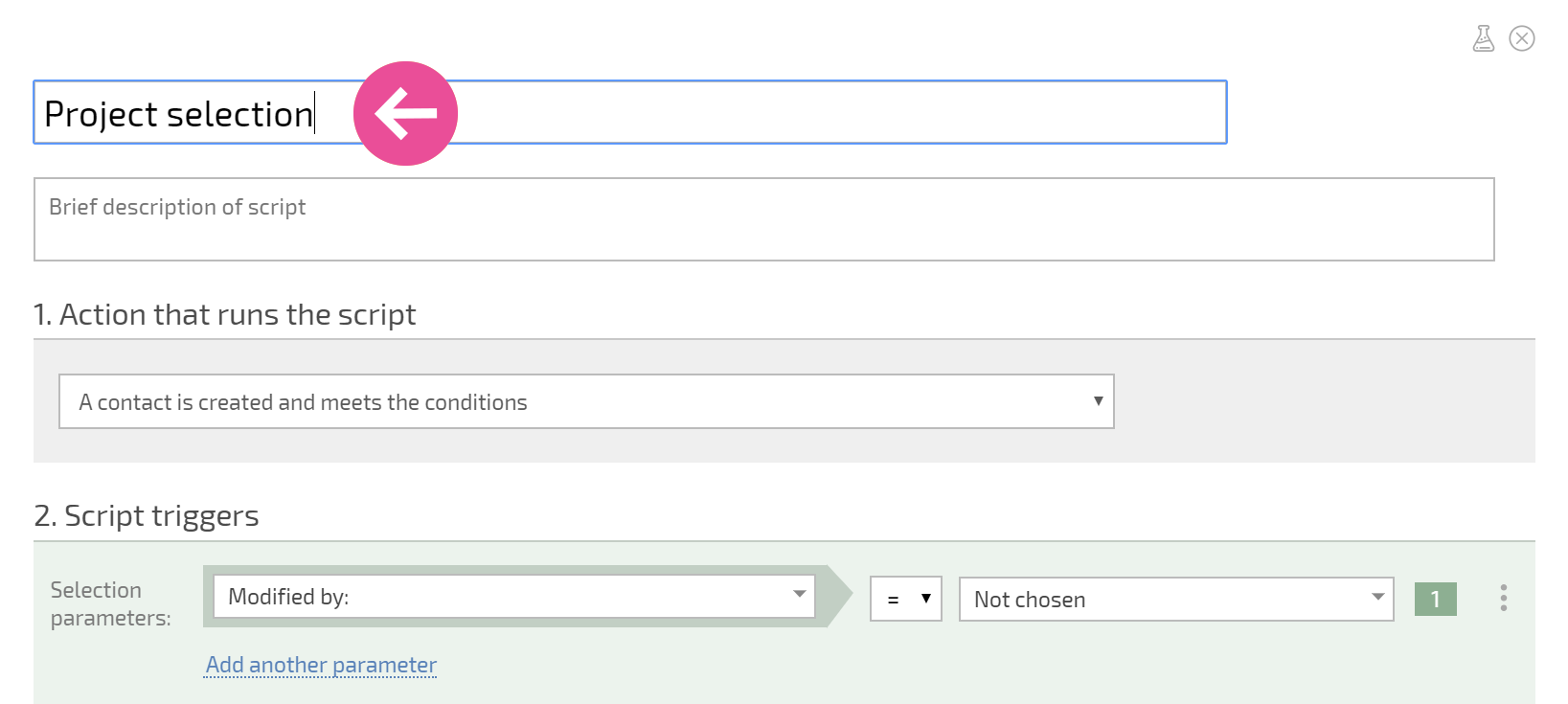This screenshot has height=704, width=1568.
Task: Click the Selection parameters label
Action: tap(110, 603)
